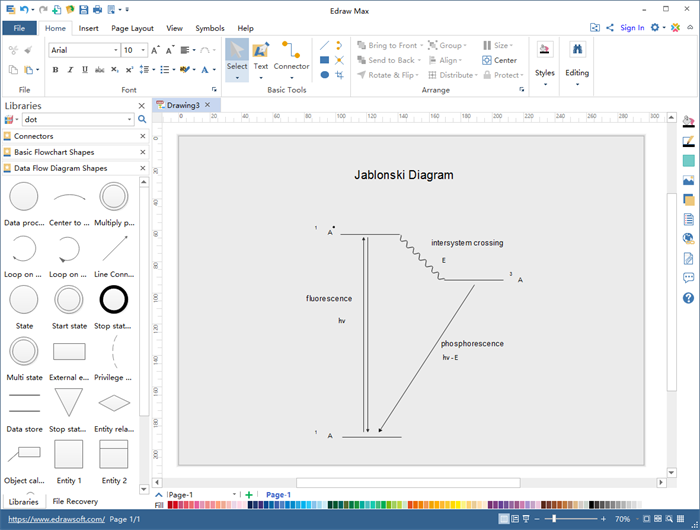This screenshot has width=700, height=530.
Task: Switch to the Symbols ribbon tab
Action: click(x=210, y=28)
